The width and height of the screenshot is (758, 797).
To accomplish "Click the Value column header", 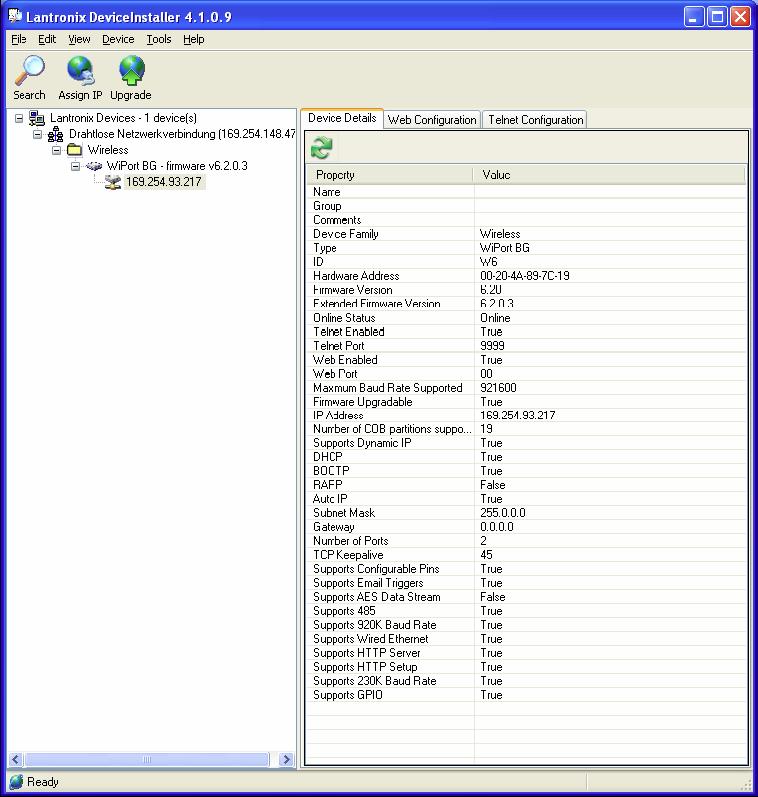I will [x=609, y=175].
